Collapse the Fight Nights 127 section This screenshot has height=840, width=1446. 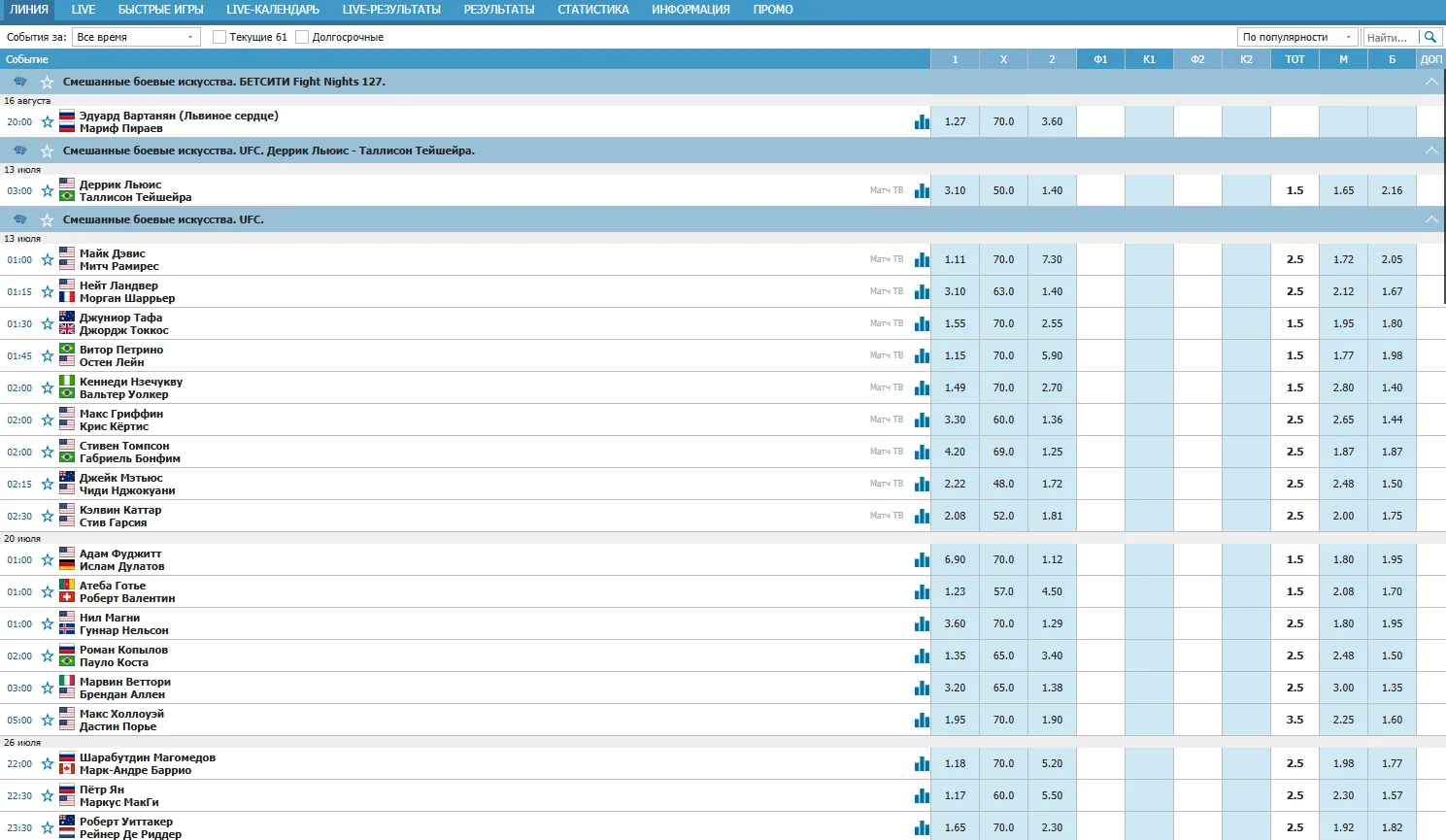click(x=1430, y=83)
